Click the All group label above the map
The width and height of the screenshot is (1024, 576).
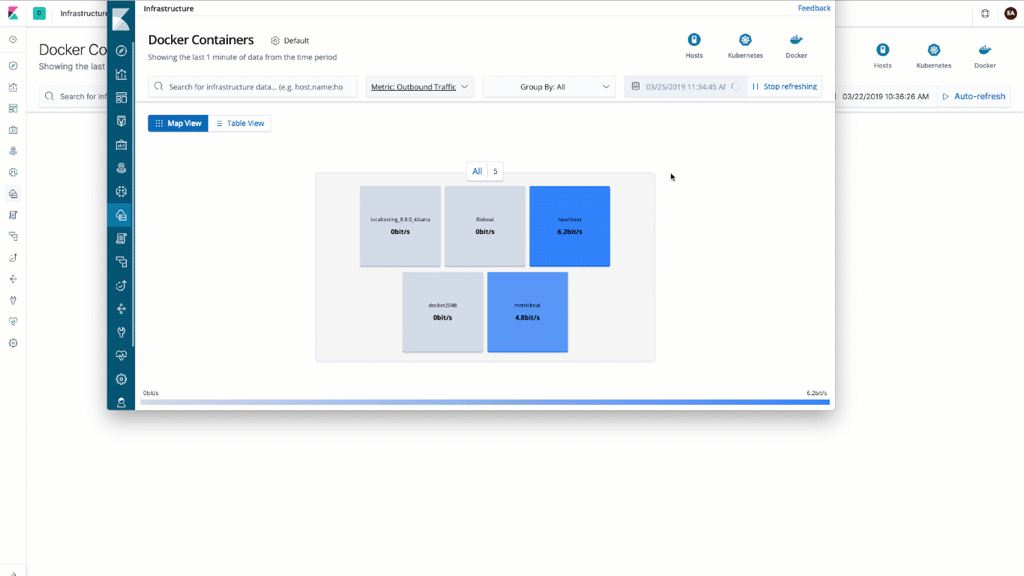pyautogui.click(x=477, y=171)
